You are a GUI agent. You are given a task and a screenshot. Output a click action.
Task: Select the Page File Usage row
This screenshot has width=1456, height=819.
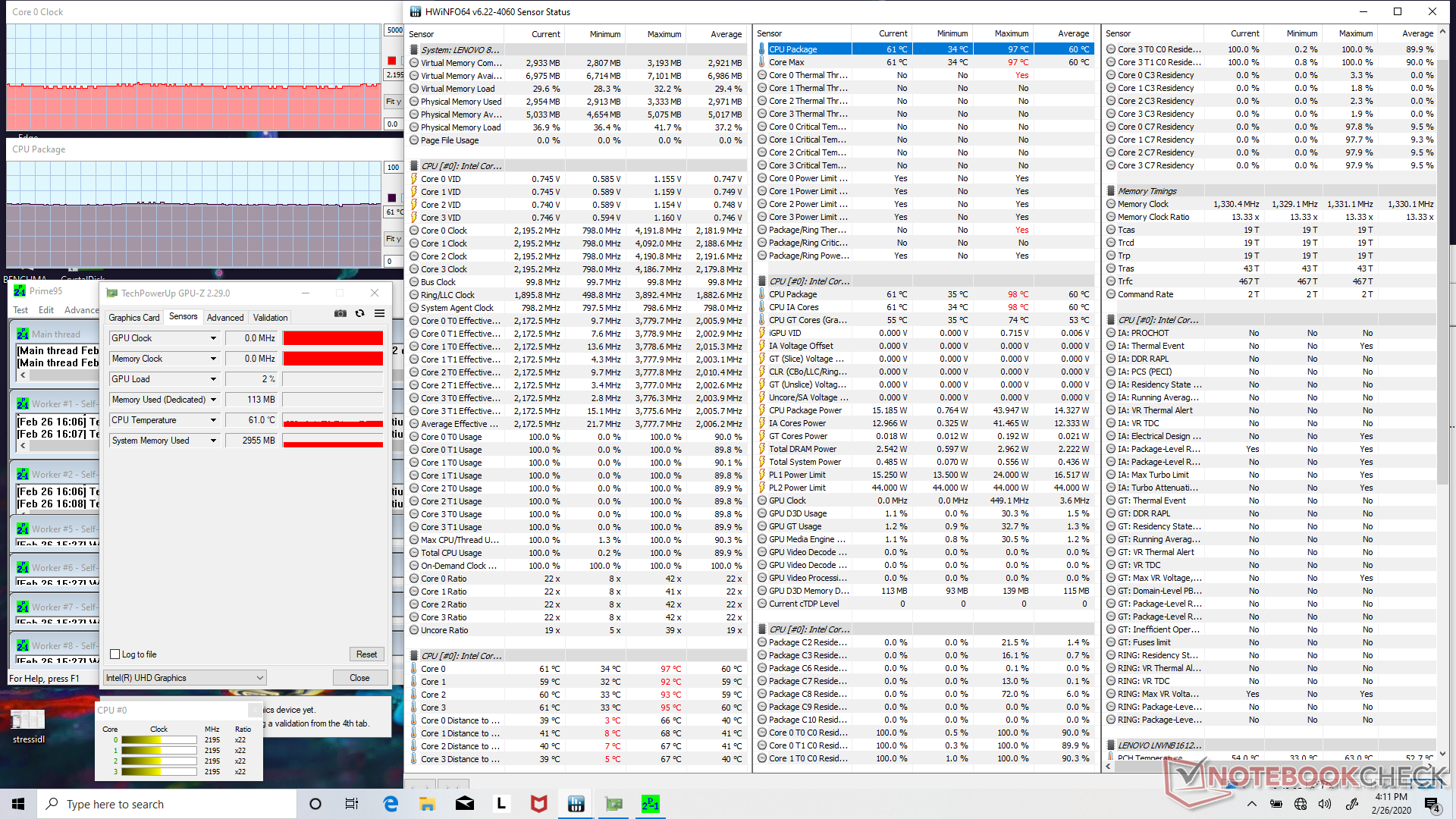click(x=577, y=140)
